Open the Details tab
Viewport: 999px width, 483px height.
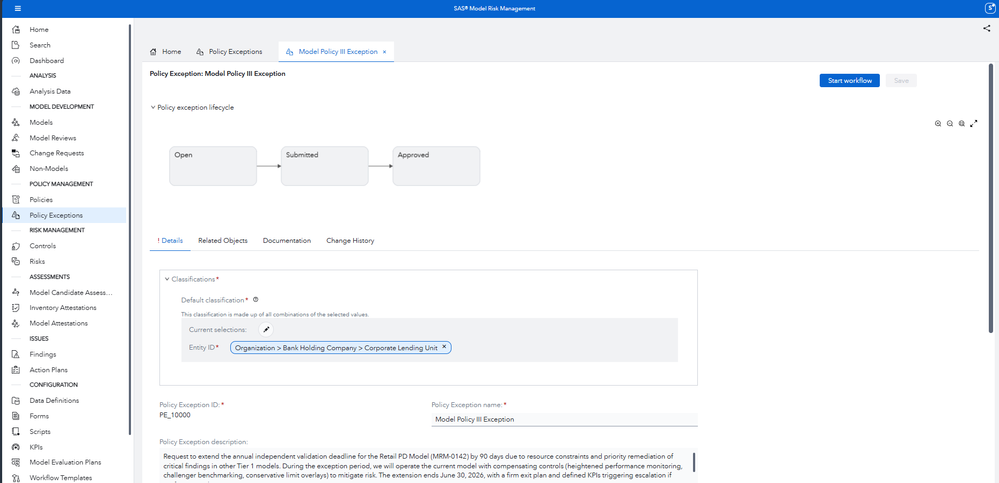[170, 241]
